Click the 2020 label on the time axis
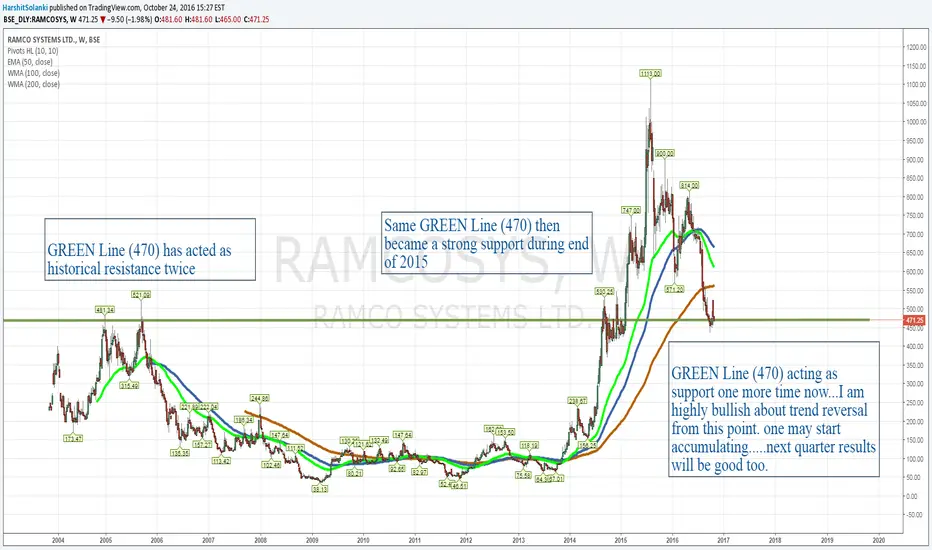932x550 pixels. pos(879,540)
